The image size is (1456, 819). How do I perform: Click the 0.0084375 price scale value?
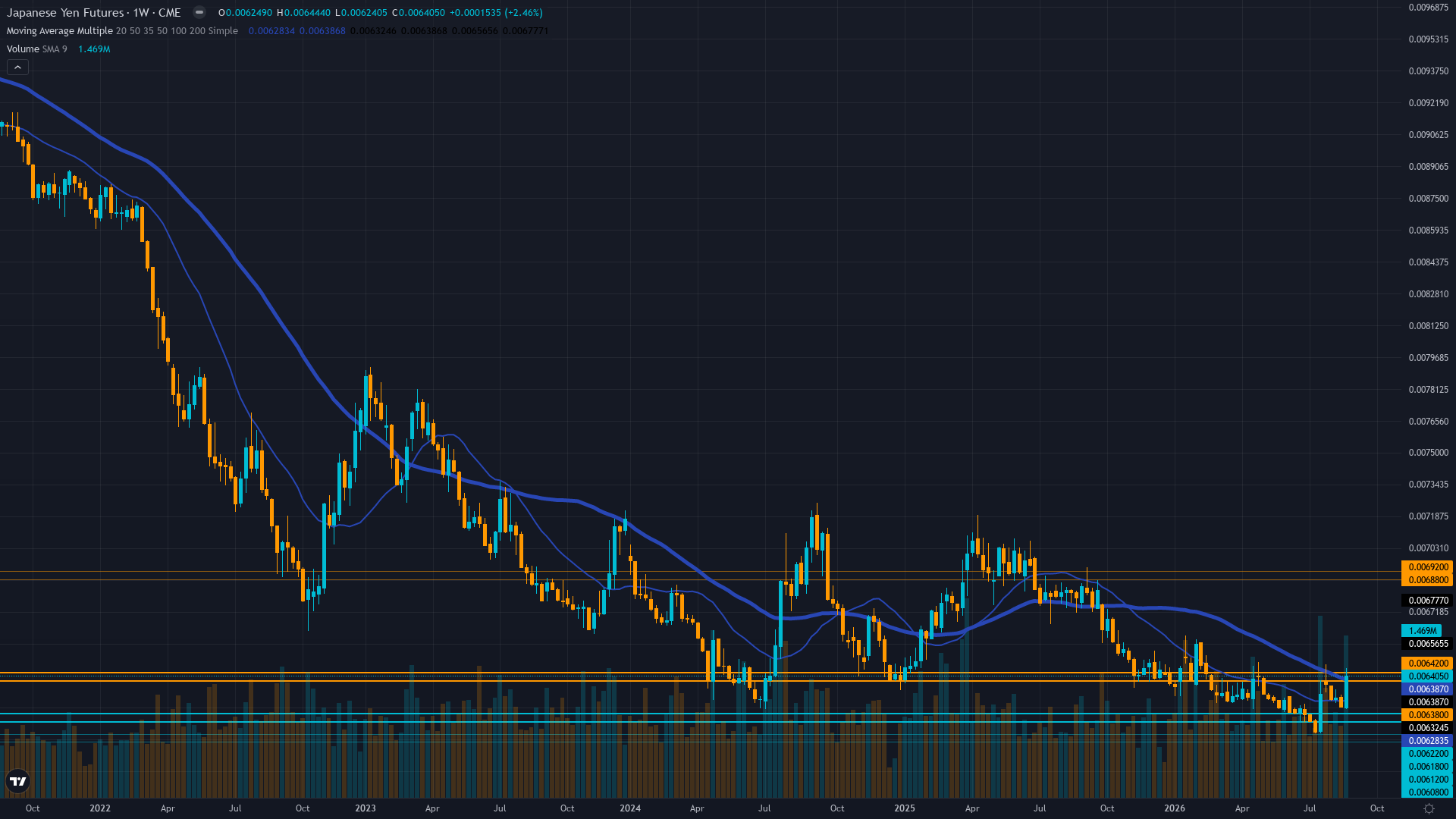pos(1429,262)
